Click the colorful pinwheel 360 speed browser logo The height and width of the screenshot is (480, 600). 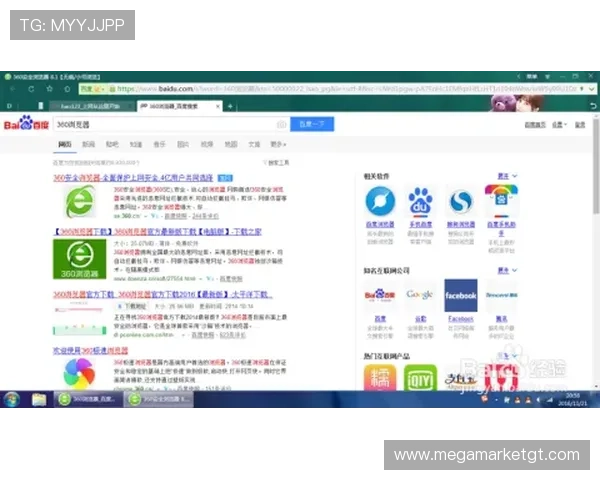pos(79,373)
